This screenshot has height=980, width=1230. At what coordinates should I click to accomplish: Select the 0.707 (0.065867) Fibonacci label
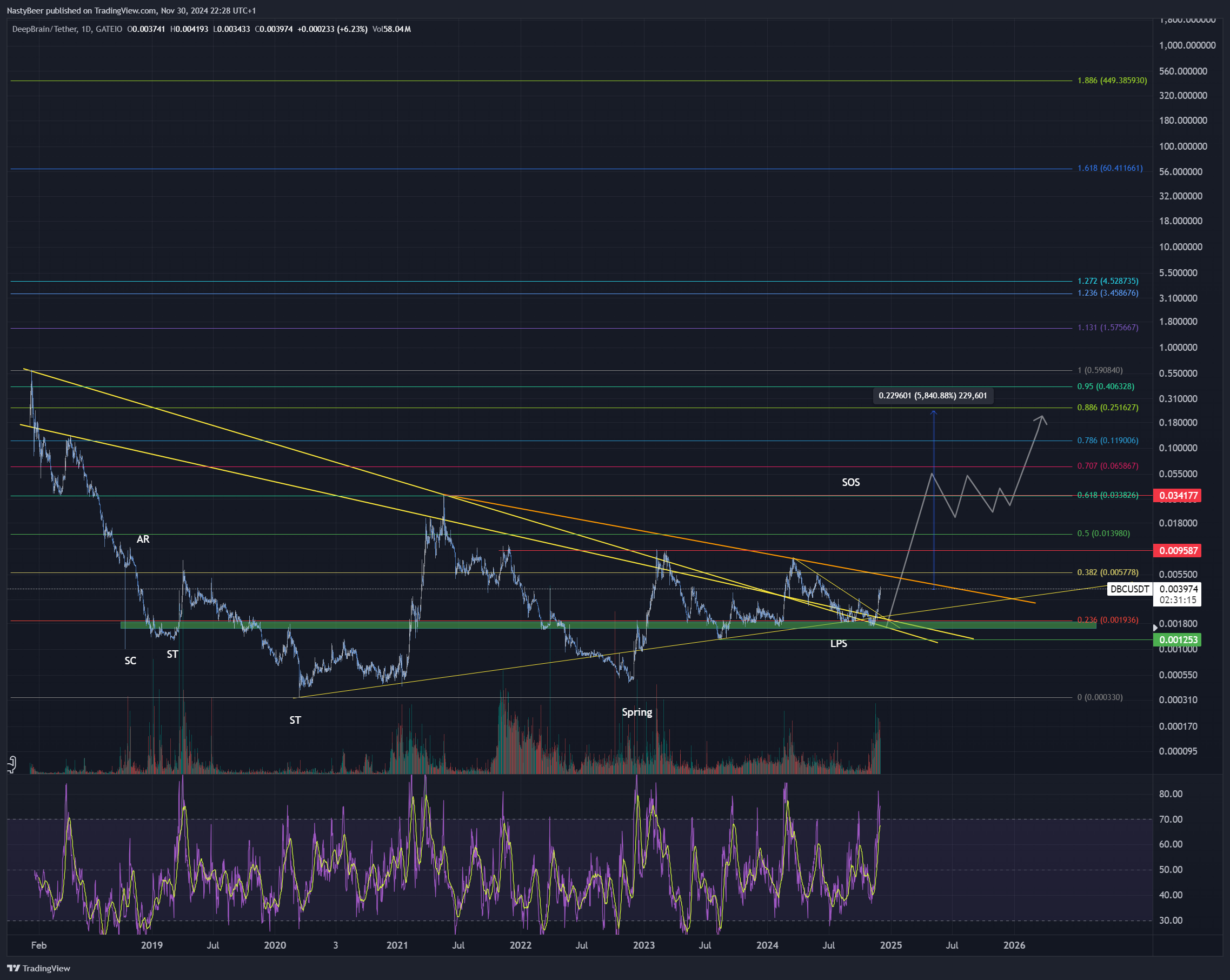pos(1107,465)
